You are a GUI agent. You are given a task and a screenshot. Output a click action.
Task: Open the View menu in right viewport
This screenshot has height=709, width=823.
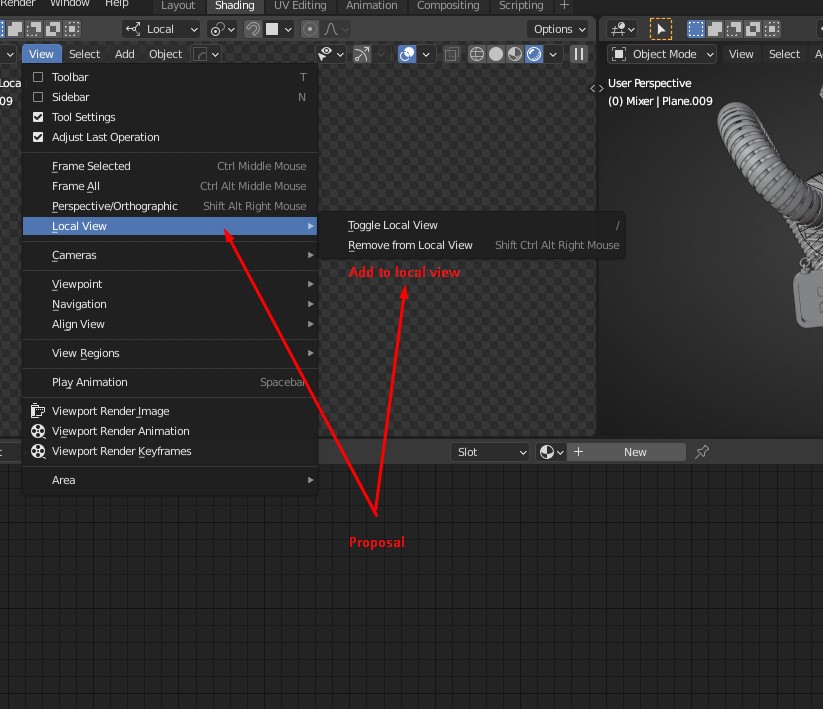click(741, 54)
